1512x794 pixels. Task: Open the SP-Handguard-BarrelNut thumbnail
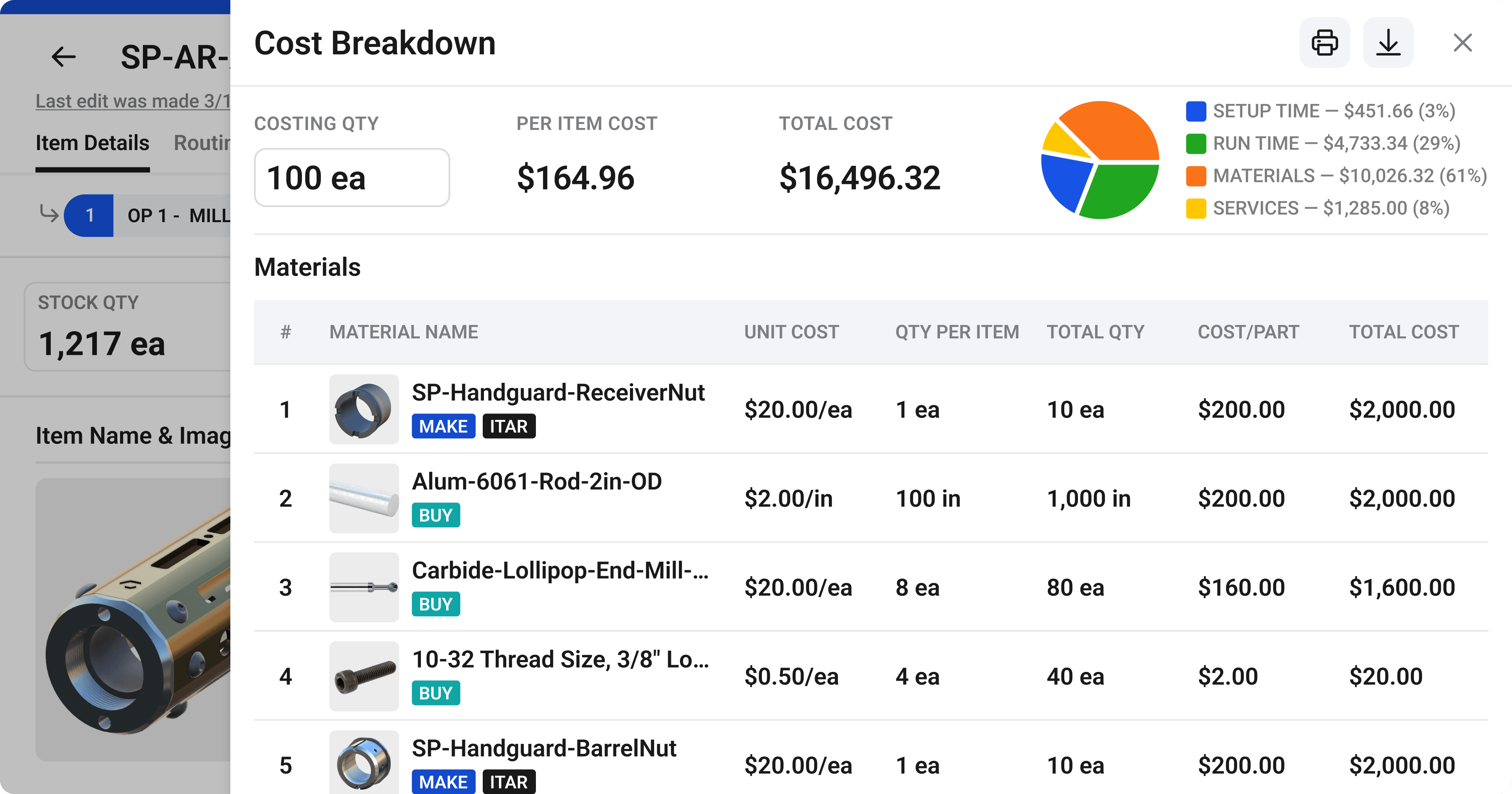tap(364, 762)
